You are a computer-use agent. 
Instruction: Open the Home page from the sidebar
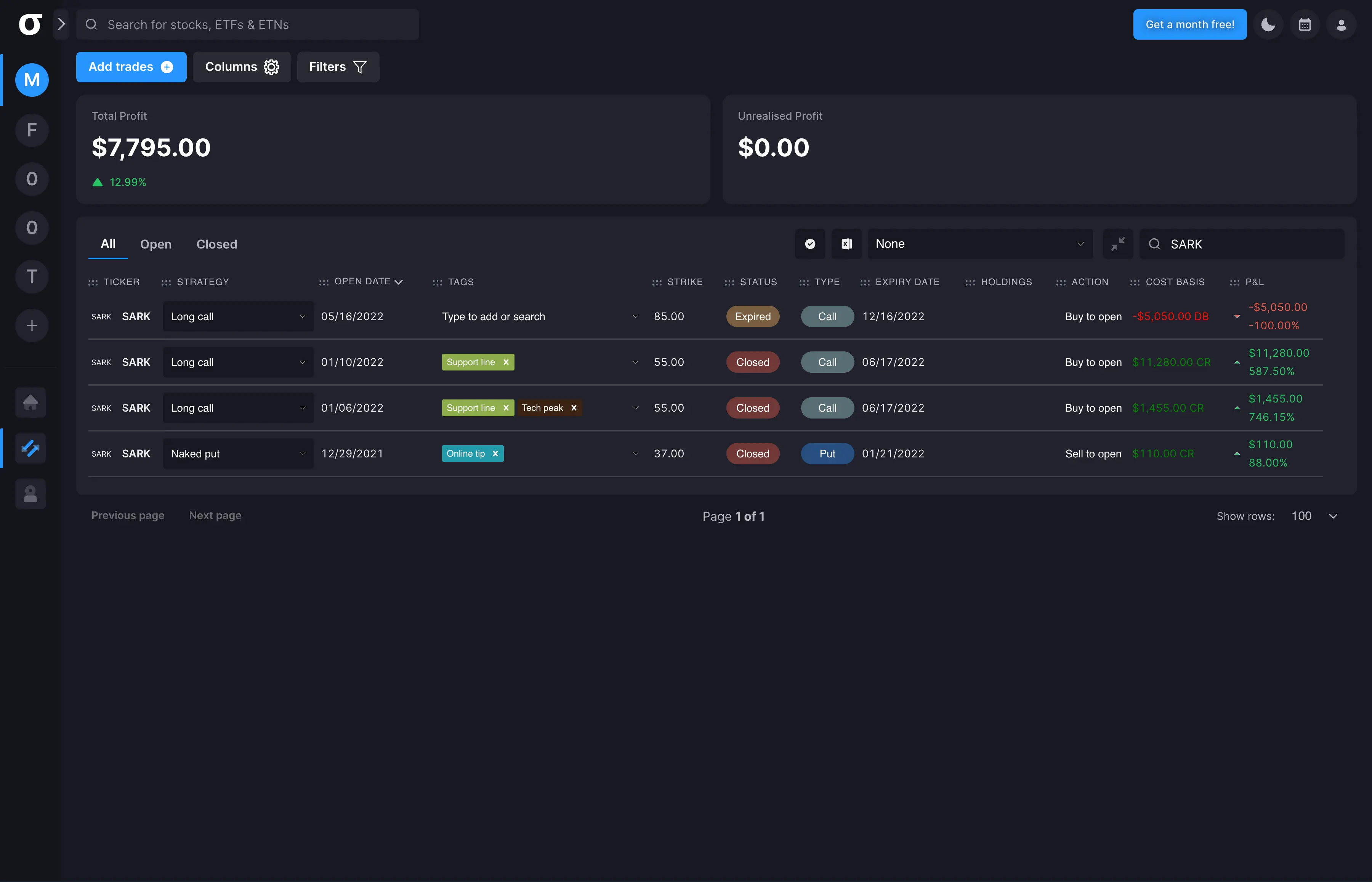click(30, 402)
